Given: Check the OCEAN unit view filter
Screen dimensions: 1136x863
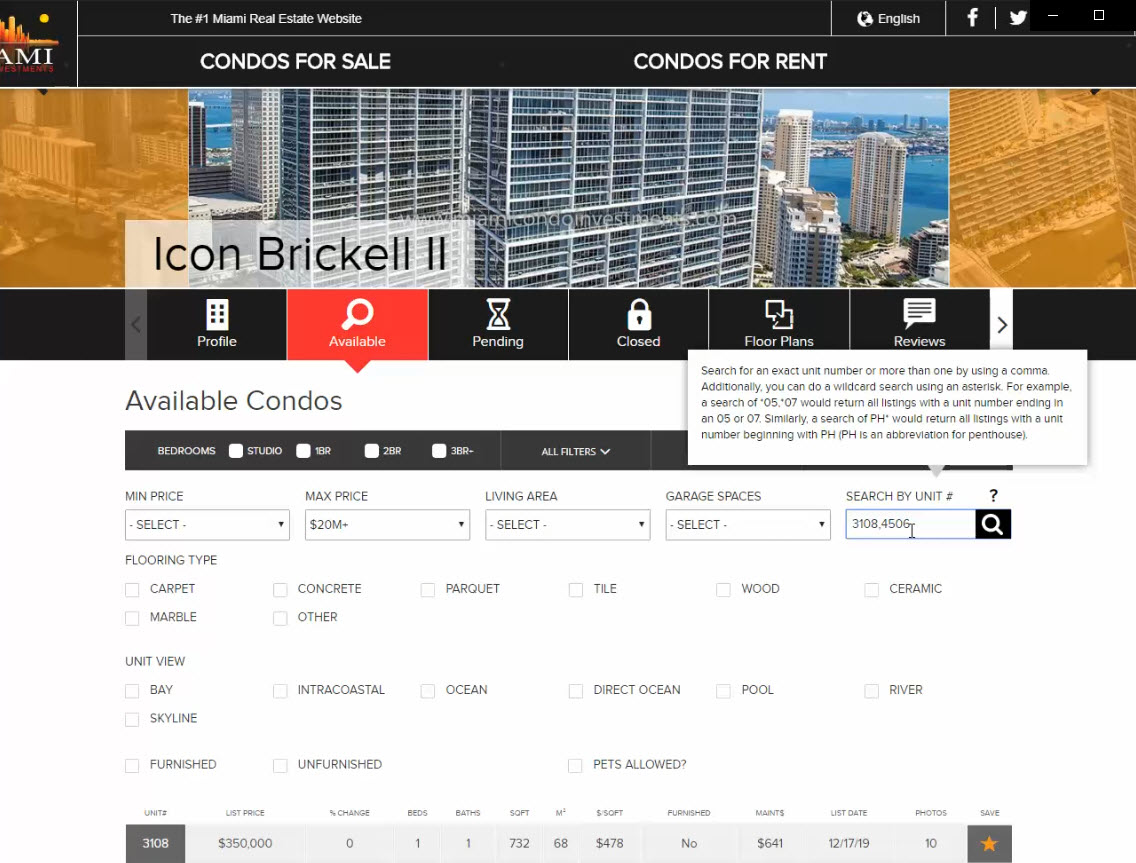Looking at the screenshot, I should (427, 690).
